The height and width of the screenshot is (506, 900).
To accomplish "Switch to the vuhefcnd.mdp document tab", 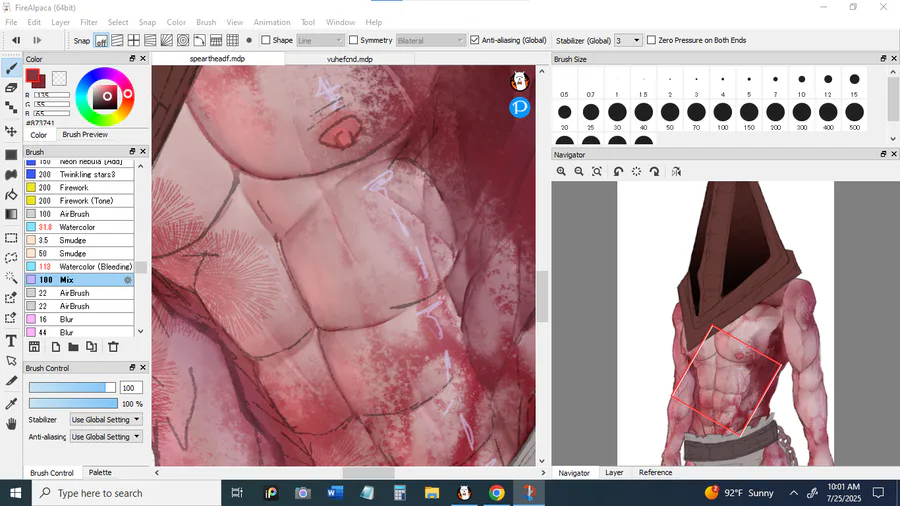I will click(350, 59).
